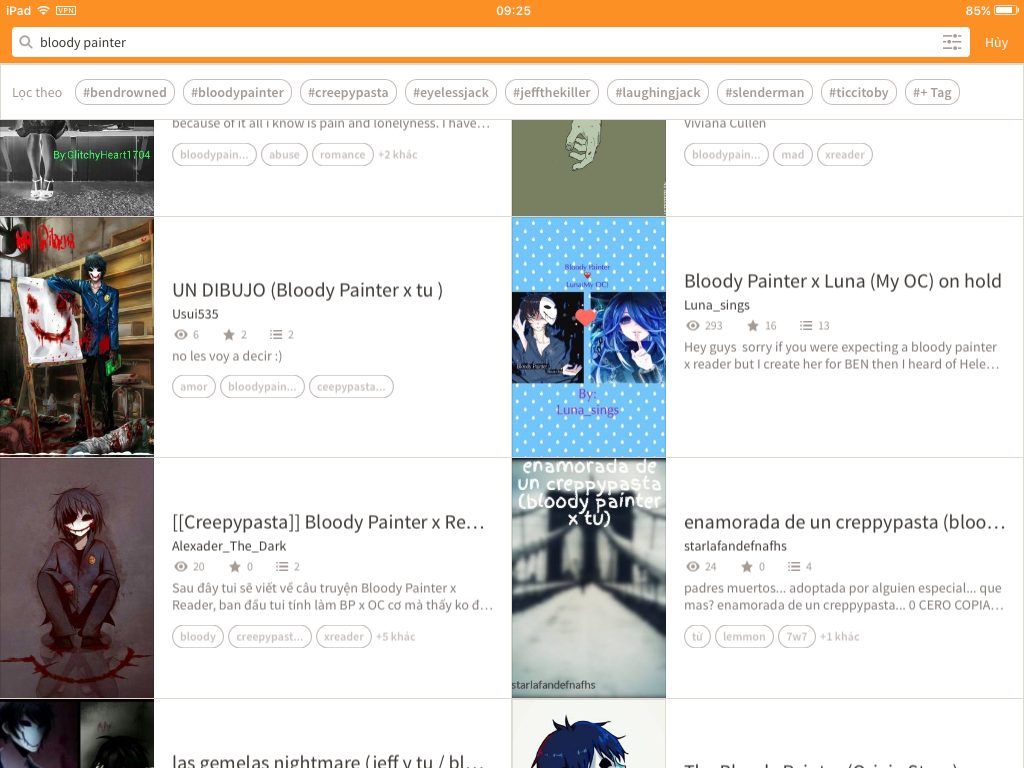Filter by #eyelessjack tag
Screen dimensions: 1024x768
(451, 92)
